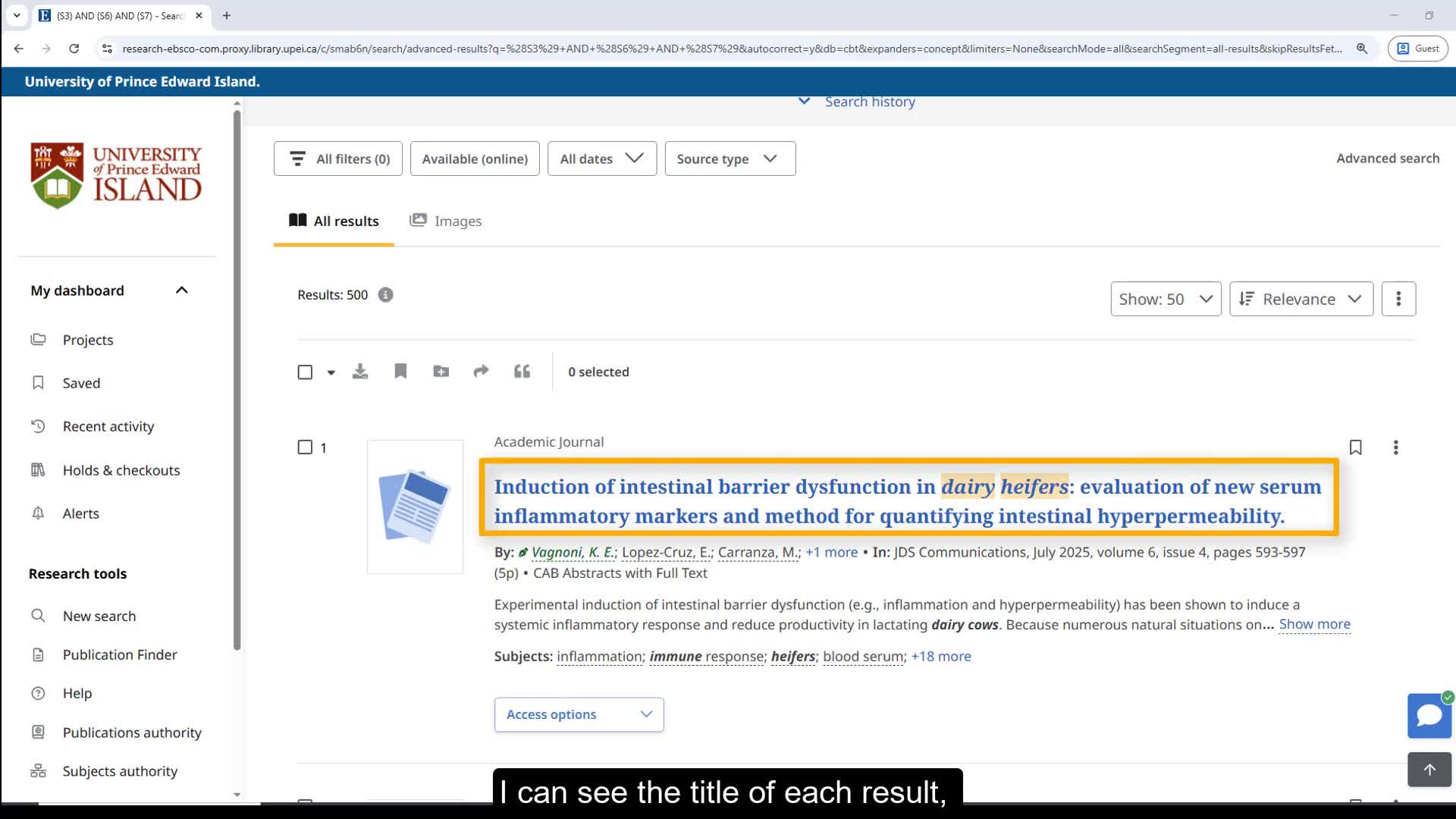
Task: Click the download icon in results toolbar
Action: pos(360,372)
